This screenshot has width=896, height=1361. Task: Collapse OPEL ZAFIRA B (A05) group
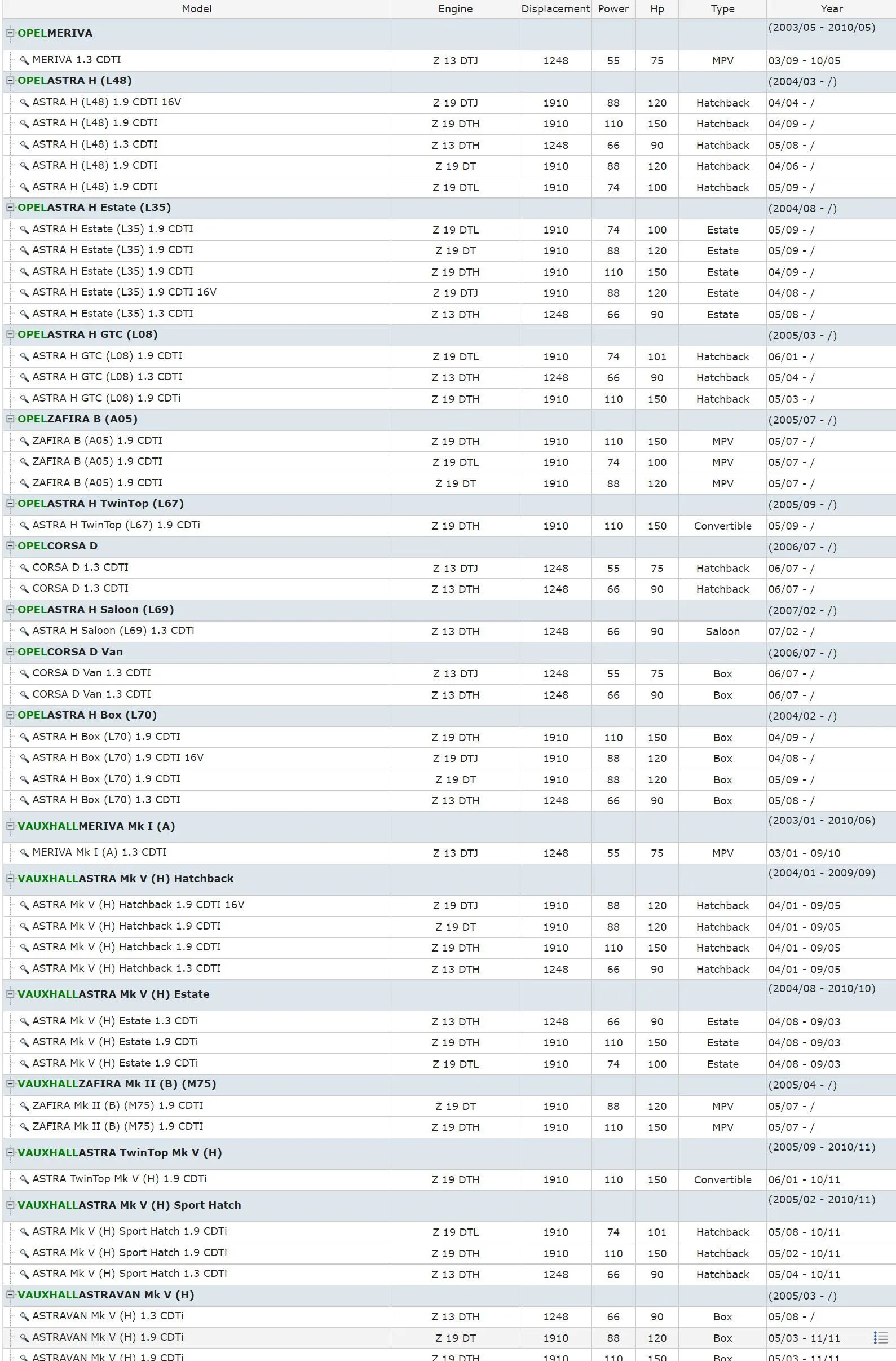pos(10,419)
